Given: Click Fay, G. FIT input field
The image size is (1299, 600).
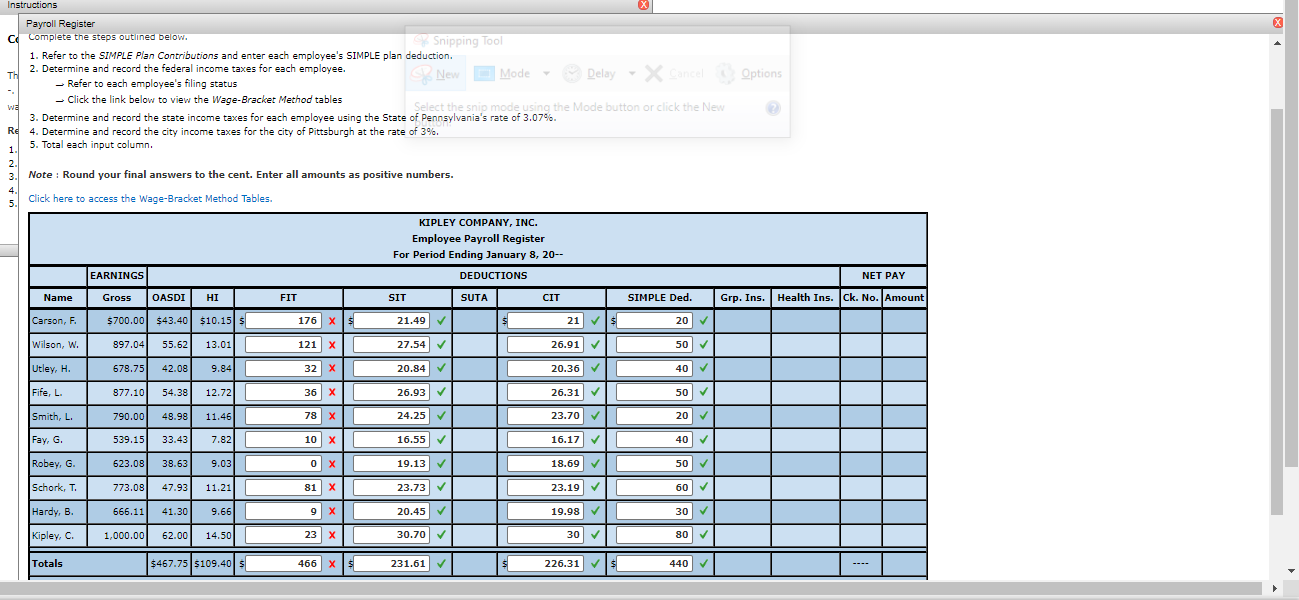Looking at the screenshot, I should point(284,440).
